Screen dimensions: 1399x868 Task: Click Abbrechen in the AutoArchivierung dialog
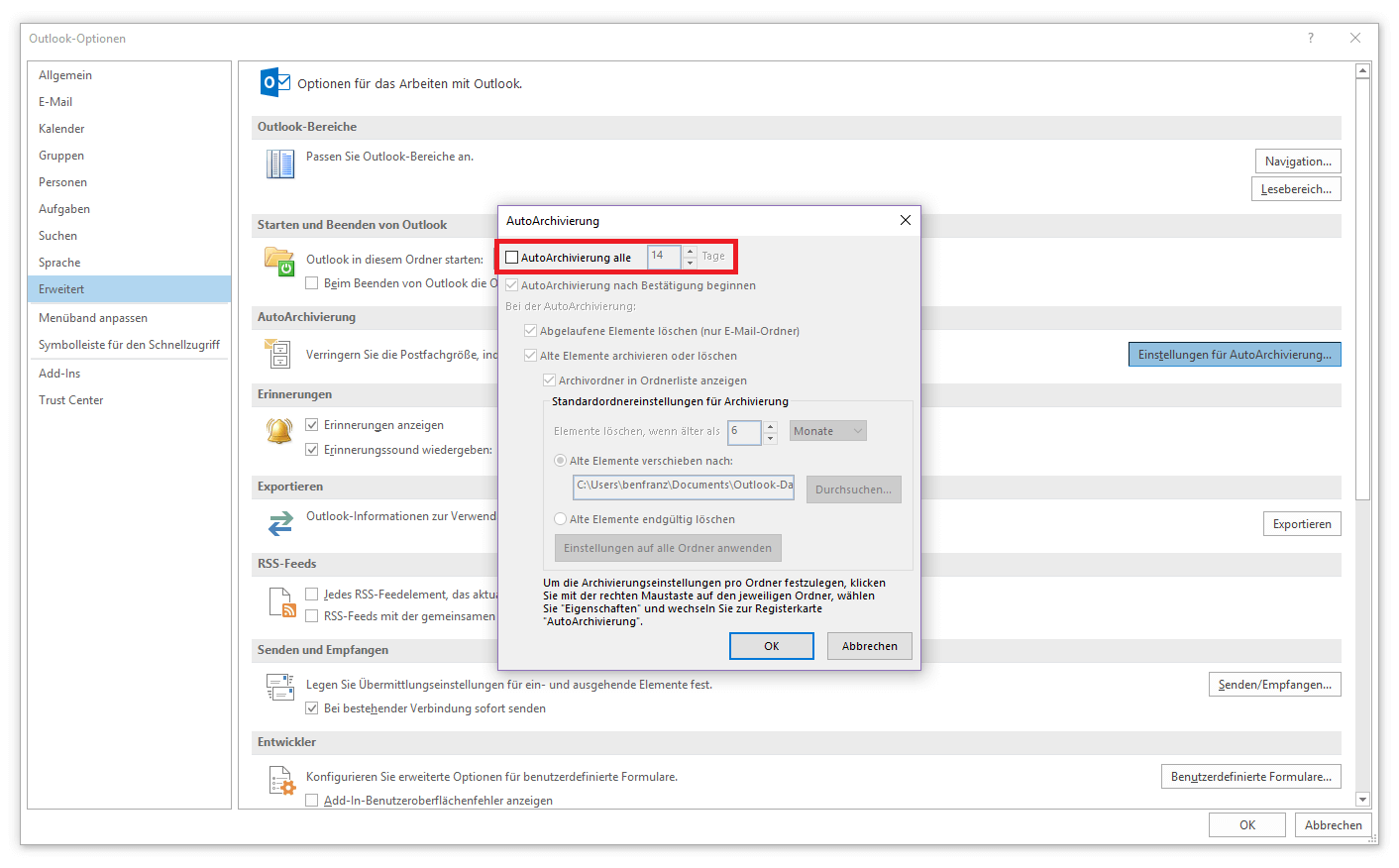coord(870,646)
